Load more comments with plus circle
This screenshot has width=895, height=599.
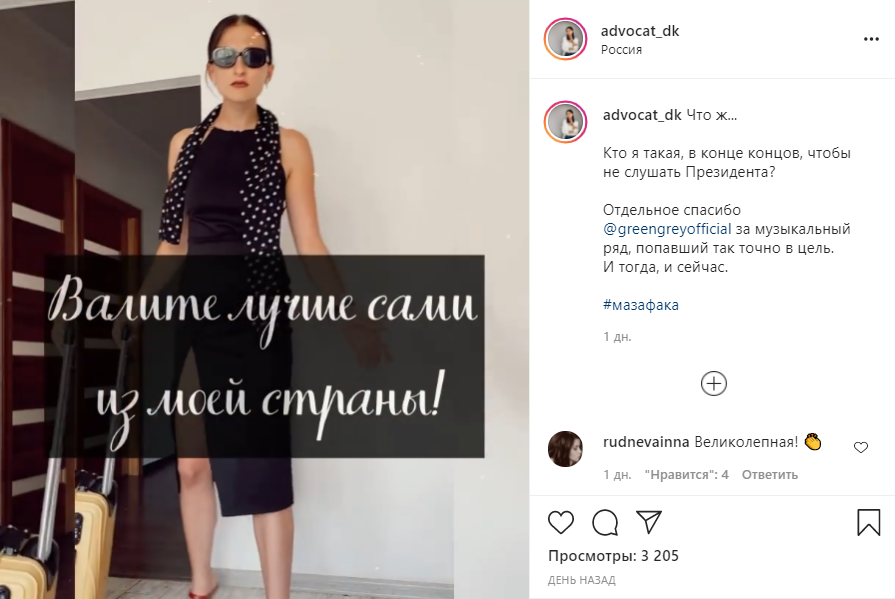tap(713, 383)
